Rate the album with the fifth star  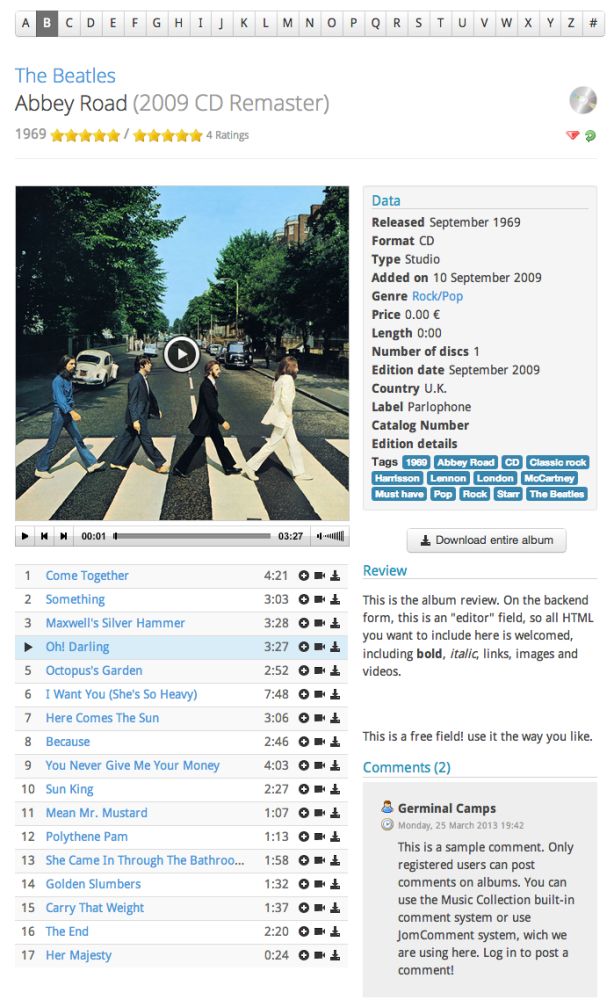(x=113, y=135)
